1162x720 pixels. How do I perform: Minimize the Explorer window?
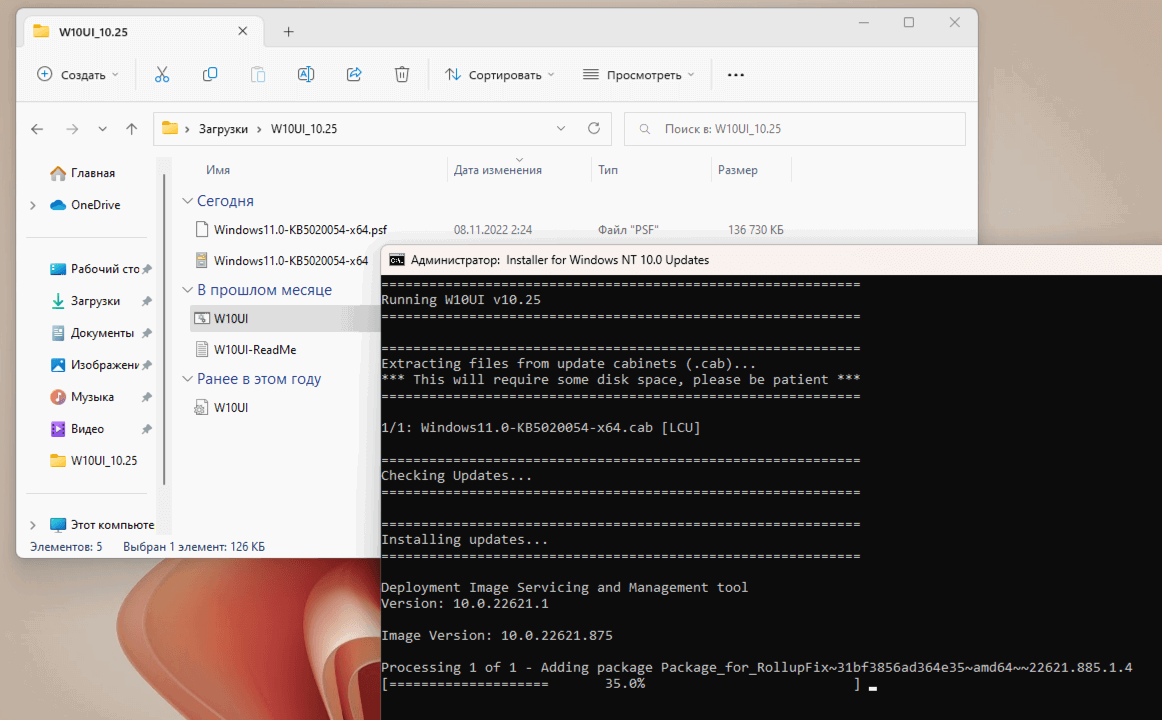(x=863, y=23)
